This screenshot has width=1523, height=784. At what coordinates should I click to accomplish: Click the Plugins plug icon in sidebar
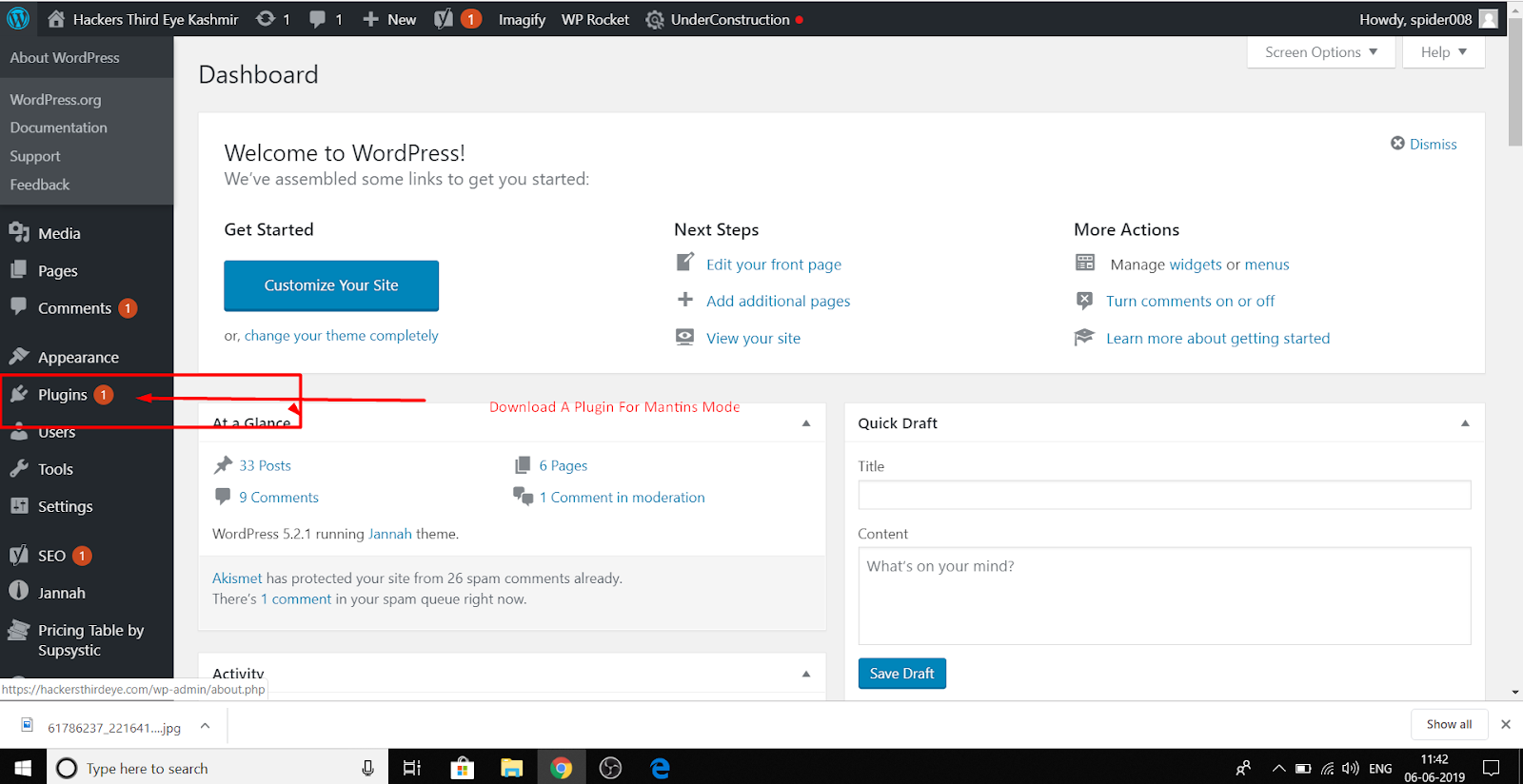(19, 394)
